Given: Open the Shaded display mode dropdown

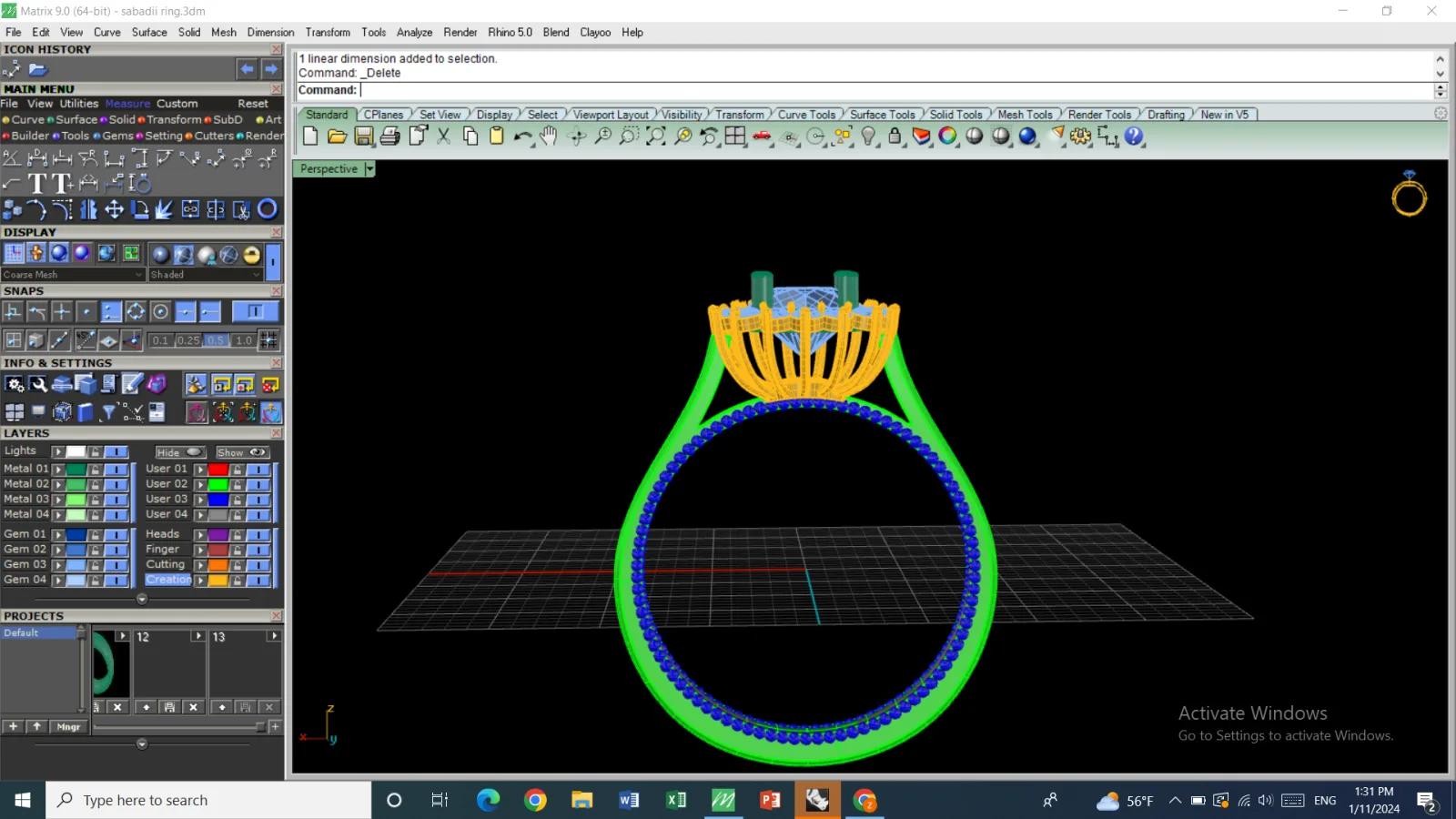Looking at the screenshot, I should point(206,275).
